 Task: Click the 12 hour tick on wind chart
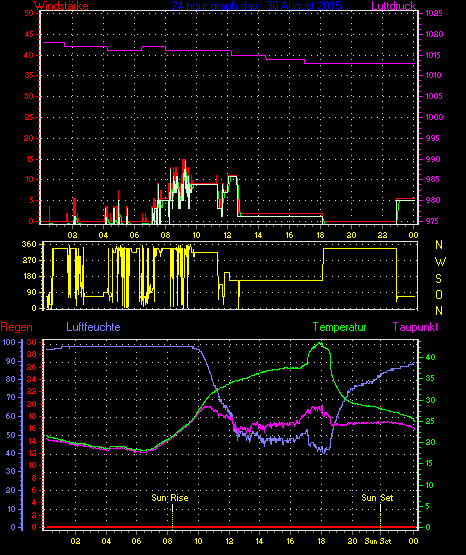[227, 235]
